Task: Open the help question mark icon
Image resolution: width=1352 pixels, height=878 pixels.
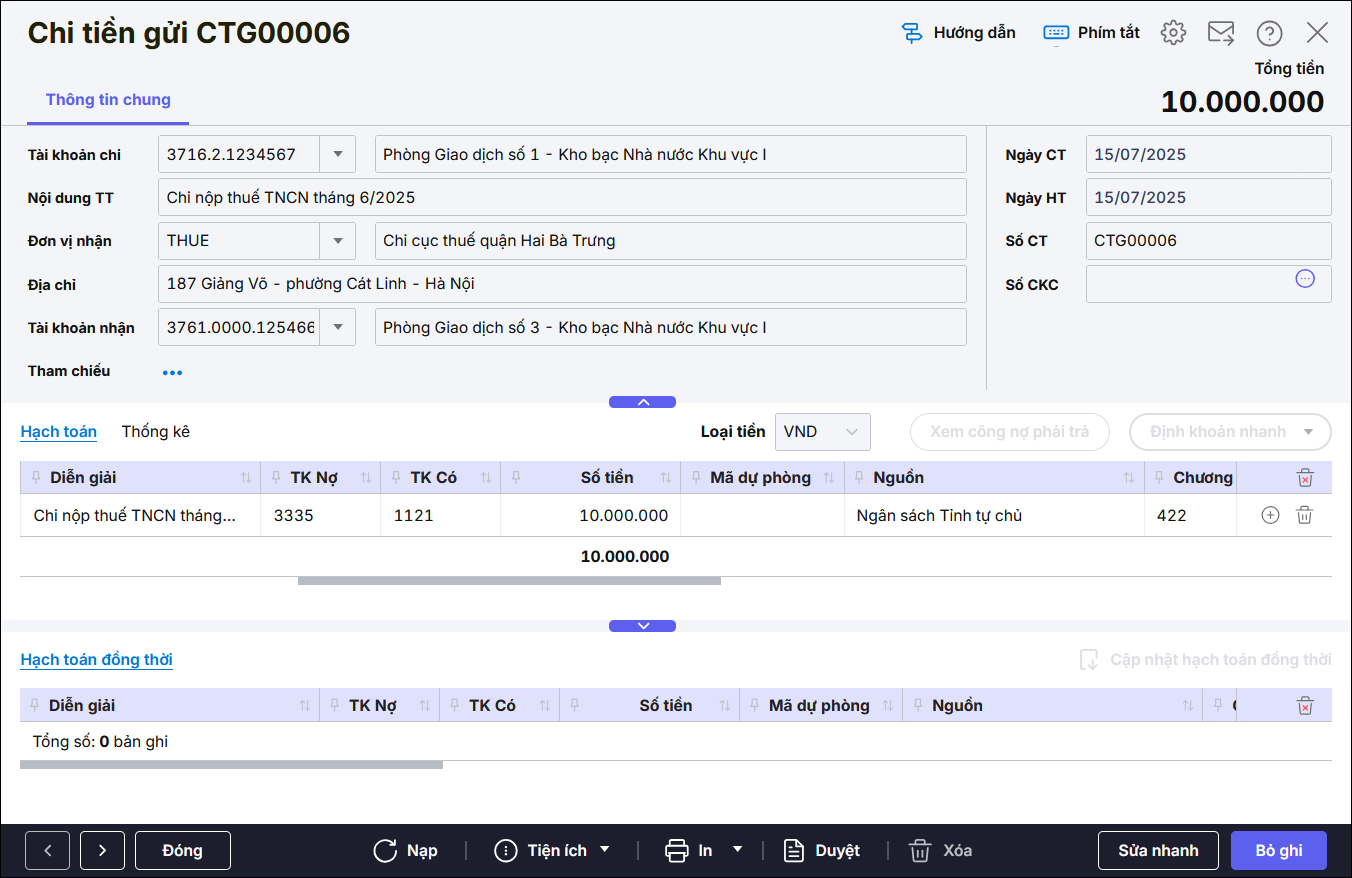Action: coord(1269,33)
